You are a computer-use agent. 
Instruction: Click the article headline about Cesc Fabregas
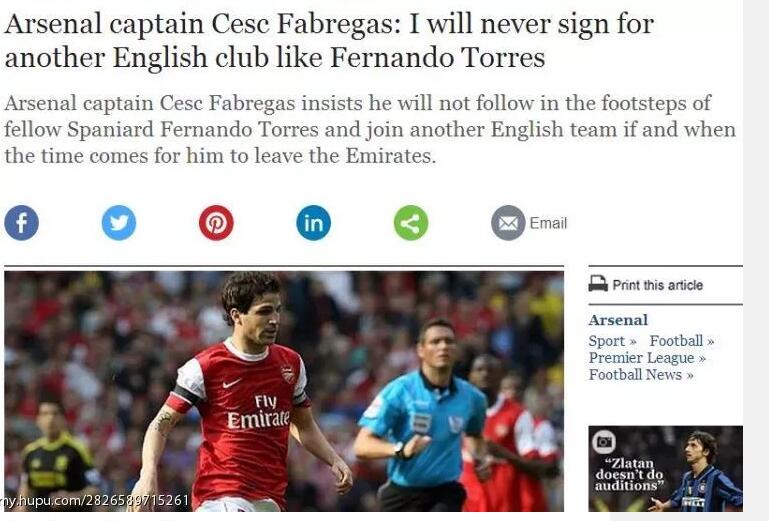[x=329, y=40]
